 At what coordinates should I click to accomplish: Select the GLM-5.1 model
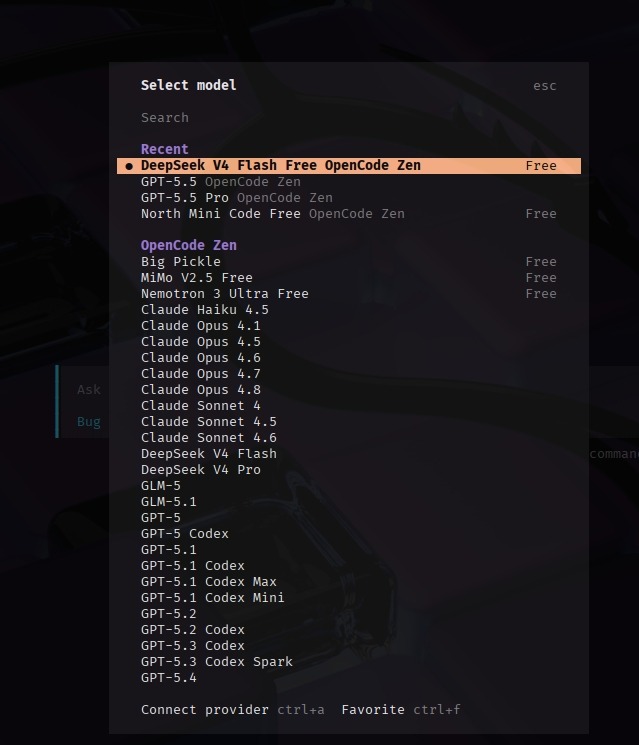[x=349, y=502]
